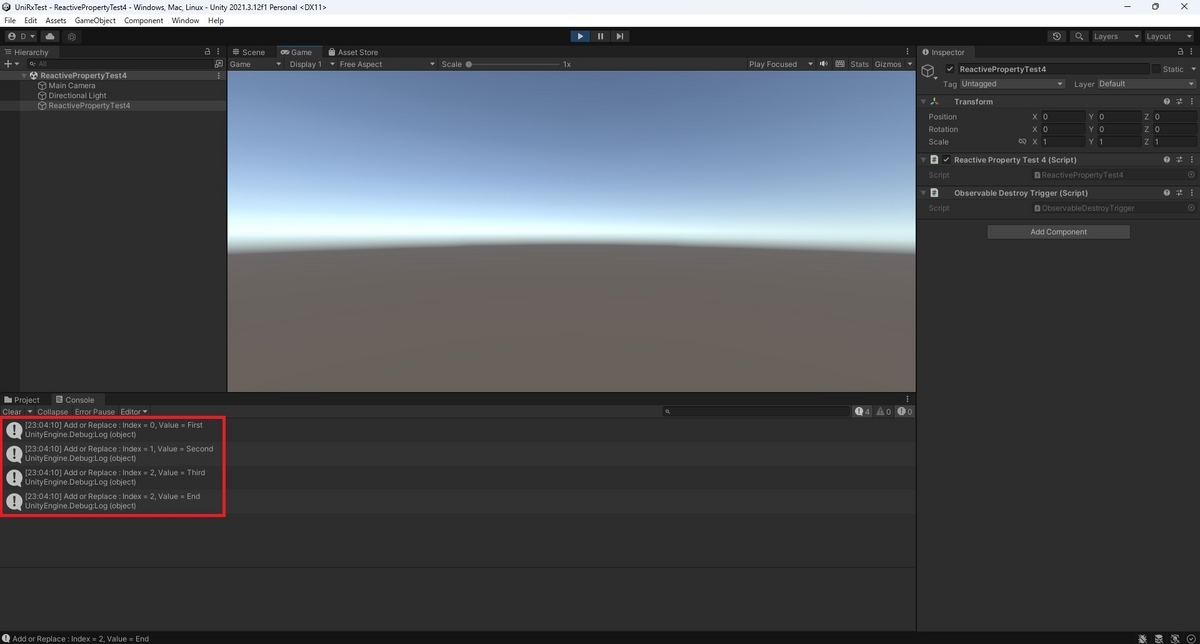Toggle the game object active checkbox
Screen dimensions: 1200x644
click(x=950, y=69)
